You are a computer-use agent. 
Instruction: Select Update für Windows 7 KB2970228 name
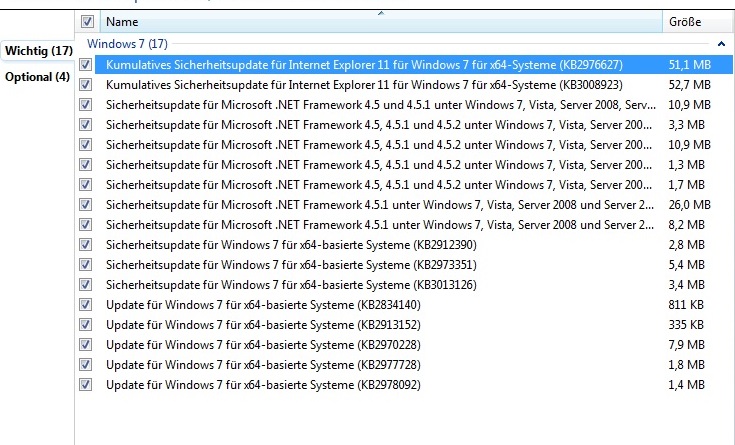click(263, 345)
